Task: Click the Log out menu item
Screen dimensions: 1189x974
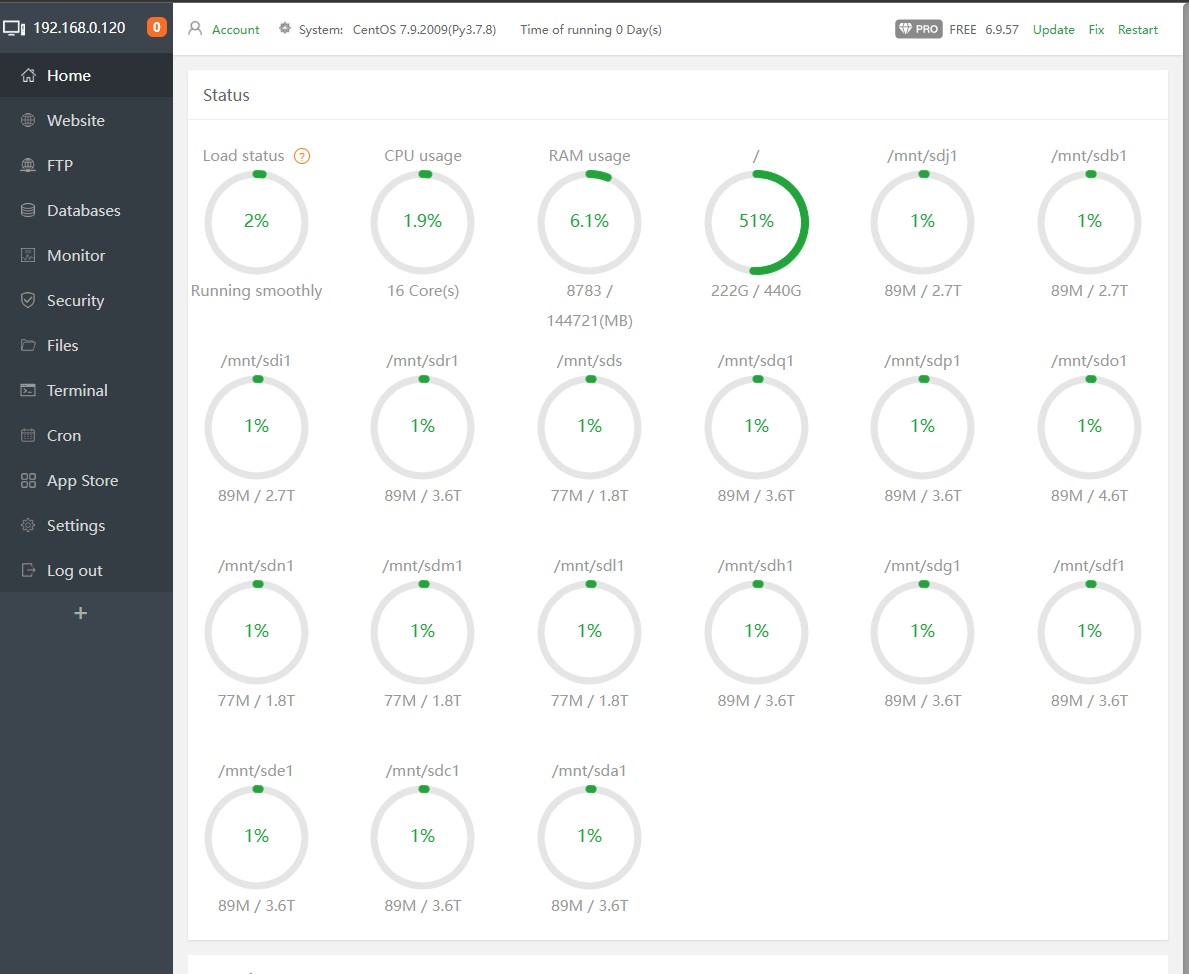Action: click(75, 571)
